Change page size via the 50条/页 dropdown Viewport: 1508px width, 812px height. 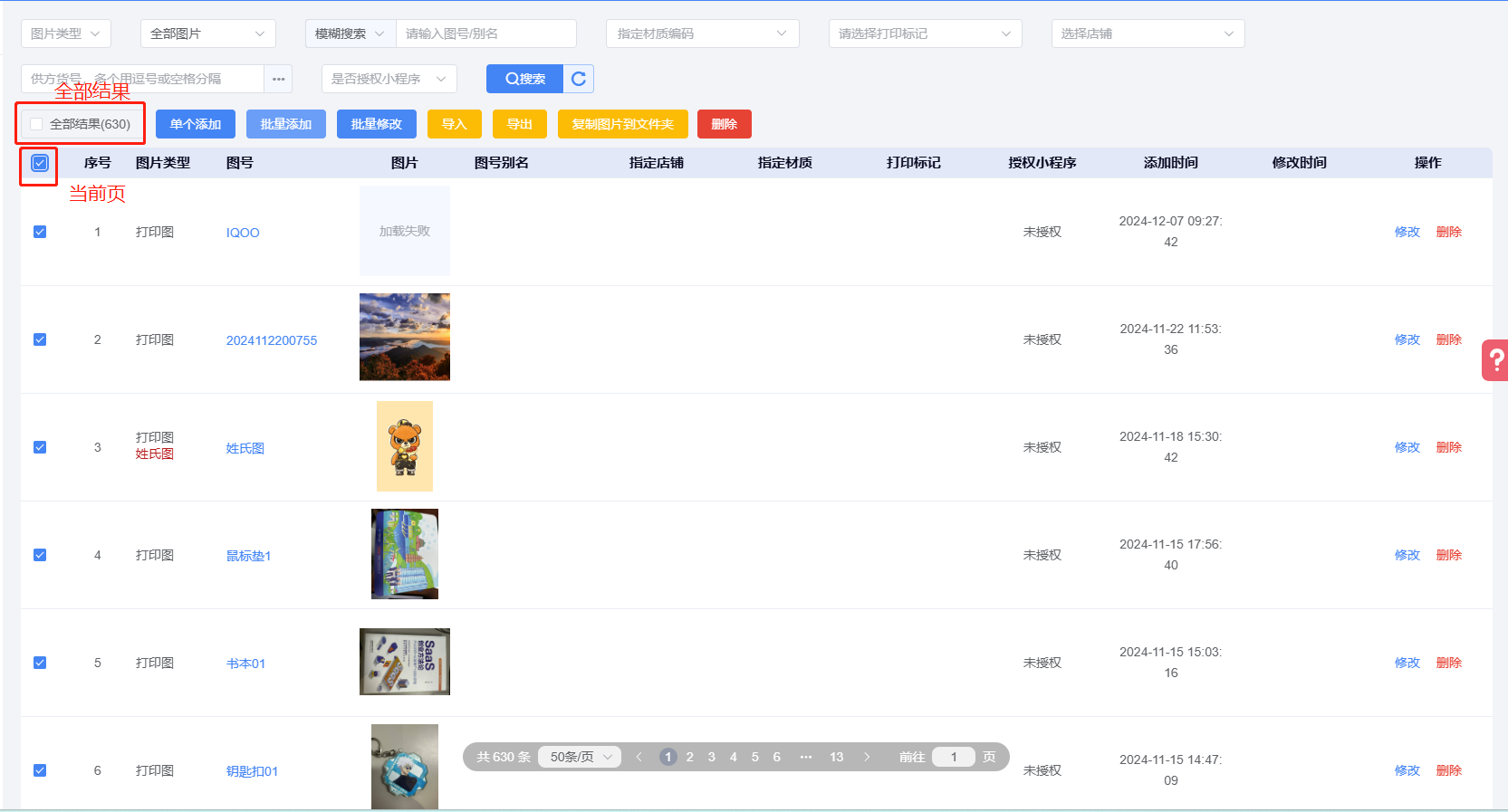[580, 757]
